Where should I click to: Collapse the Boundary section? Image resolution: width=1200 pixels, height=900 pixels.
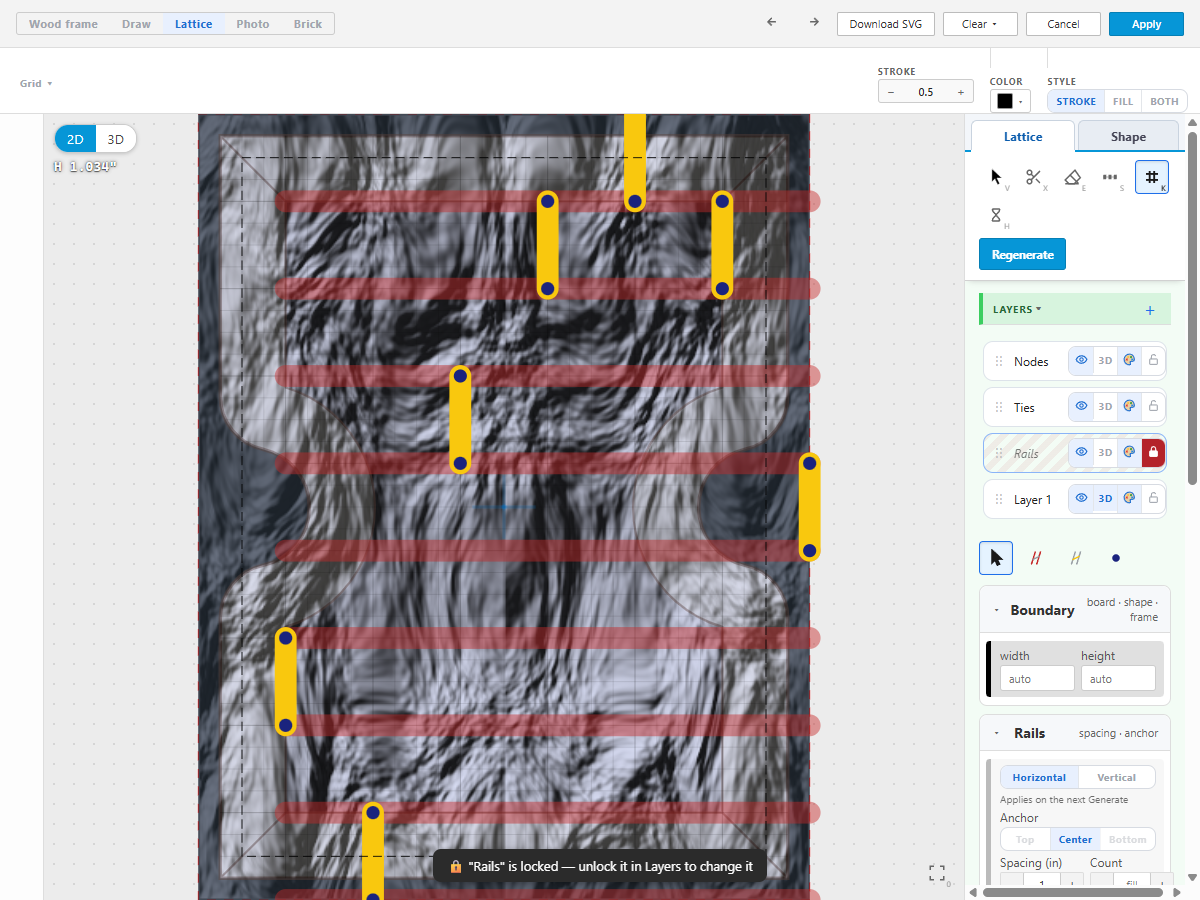tap(996, 610)
